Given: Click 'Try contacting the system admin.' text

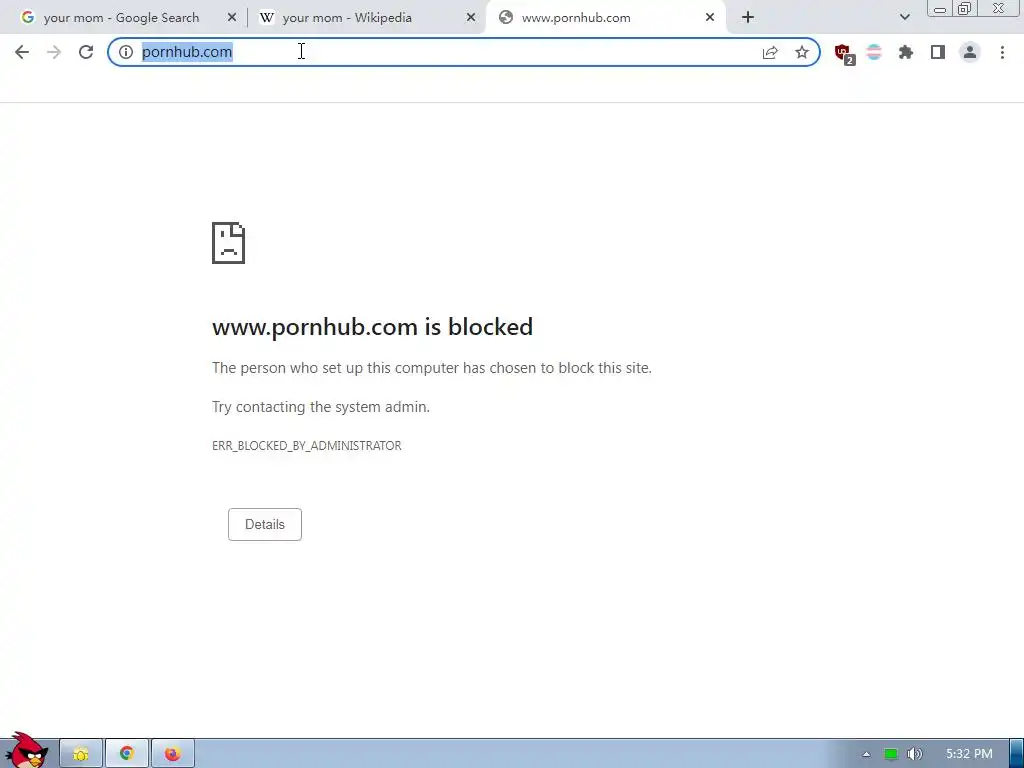Looking at the screenshot, I should point(321,407).
